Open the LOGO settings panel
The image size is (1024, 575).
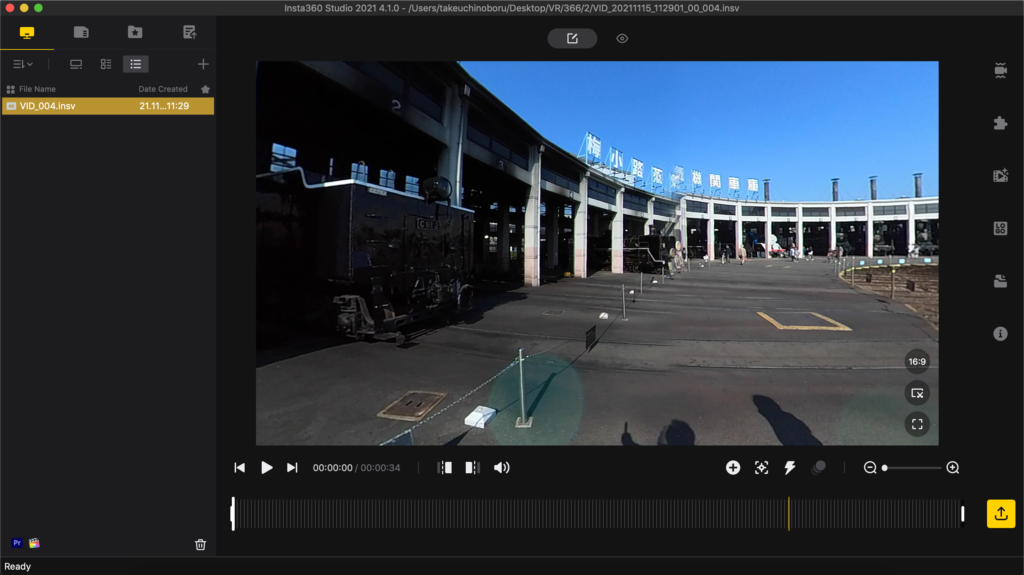tap(1000, 228)
